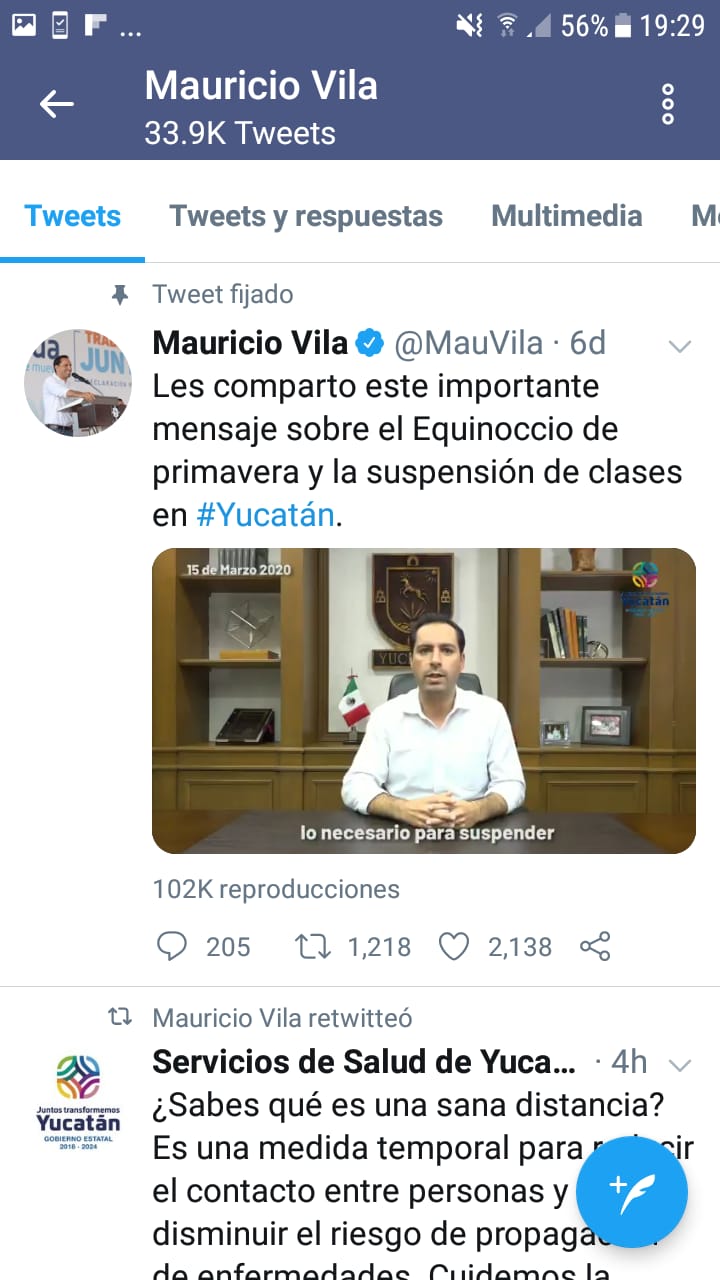Tap the reply icon with 205
Viewport: 720px width, 1280px height.
point(173,946)
